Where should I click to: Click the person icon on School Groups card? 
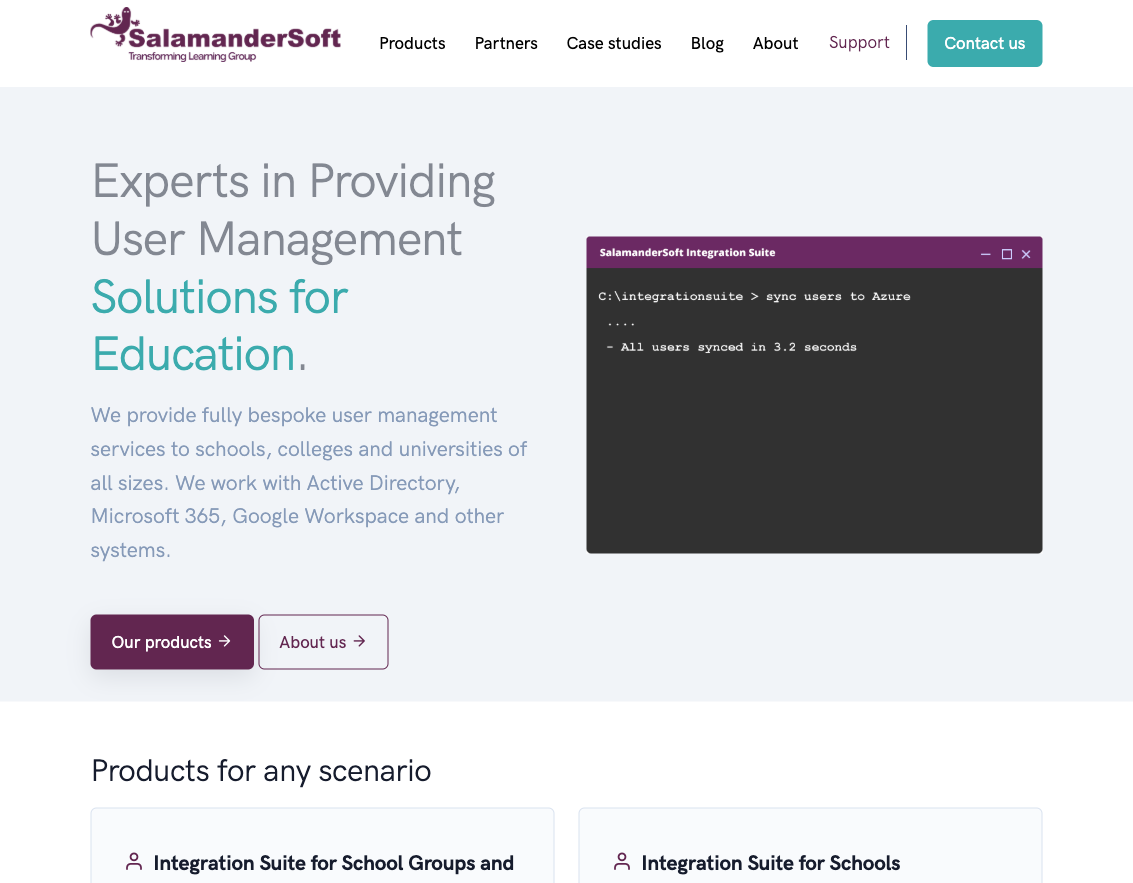click(x=134, y=860)
